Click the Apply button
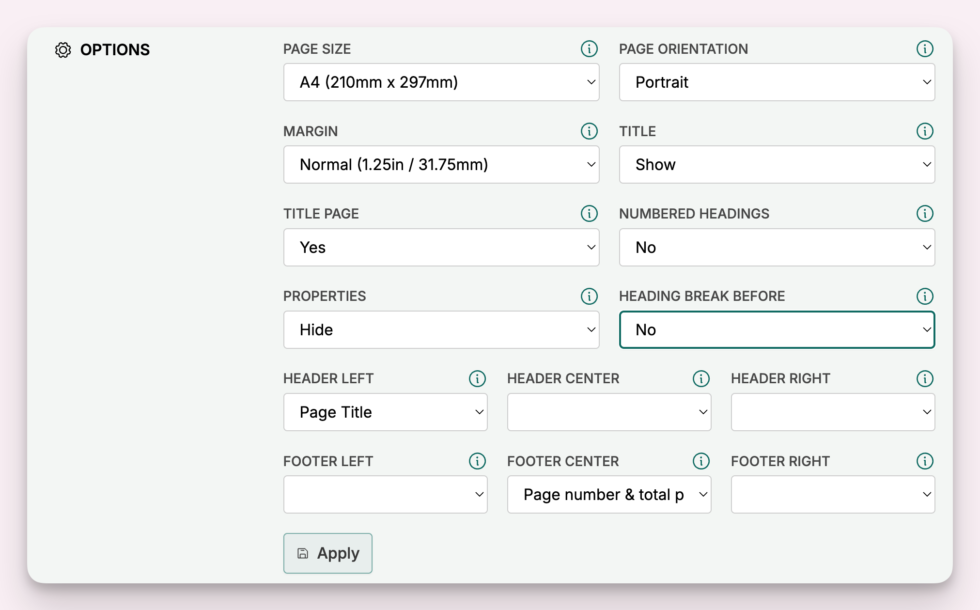The height and width of the screenshot is (610, 980). point(328,553)
